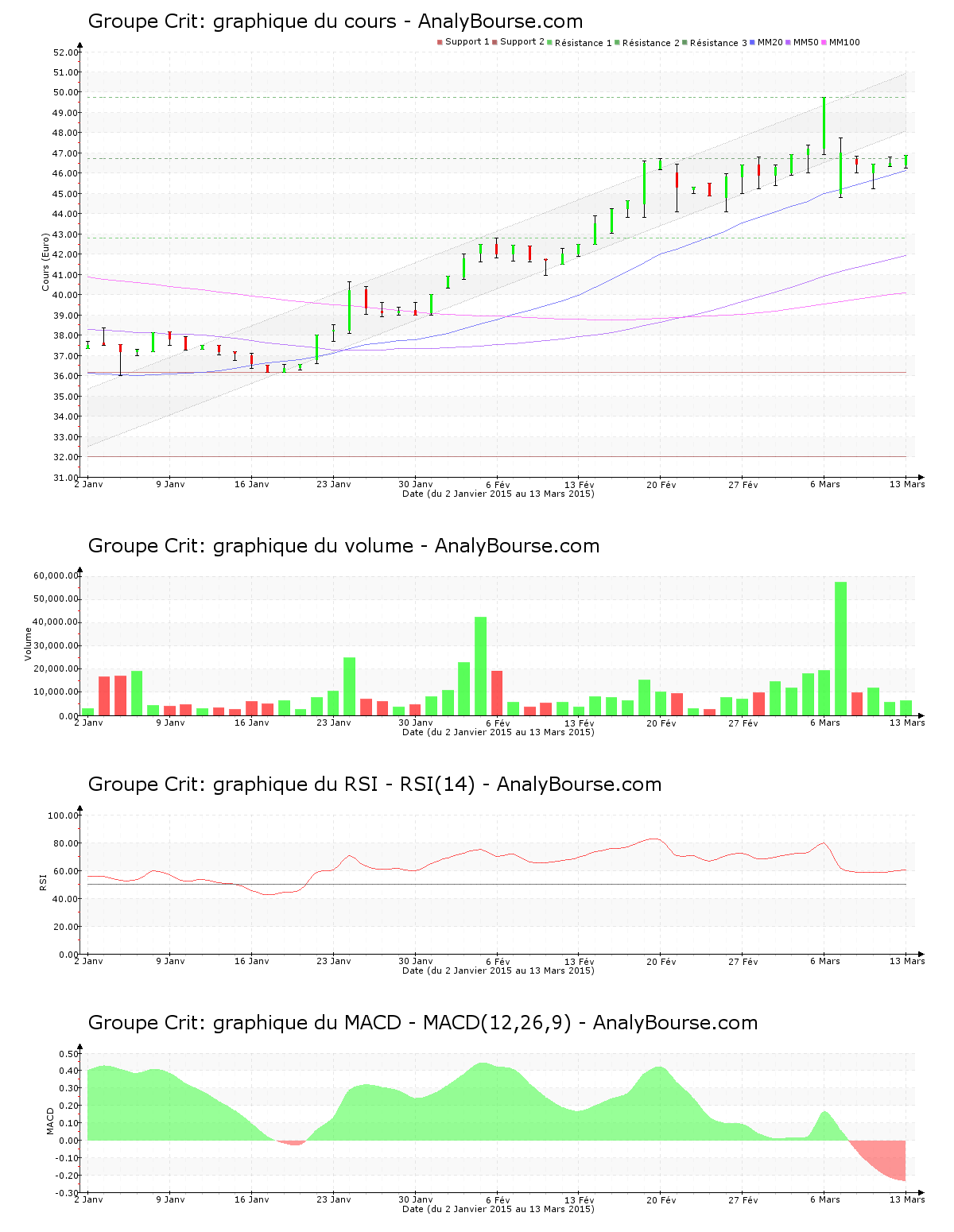Click the 'graphique du RSI - RSI(14)' title
This screenshot has height=1232, width=954.
pos(374,785)
